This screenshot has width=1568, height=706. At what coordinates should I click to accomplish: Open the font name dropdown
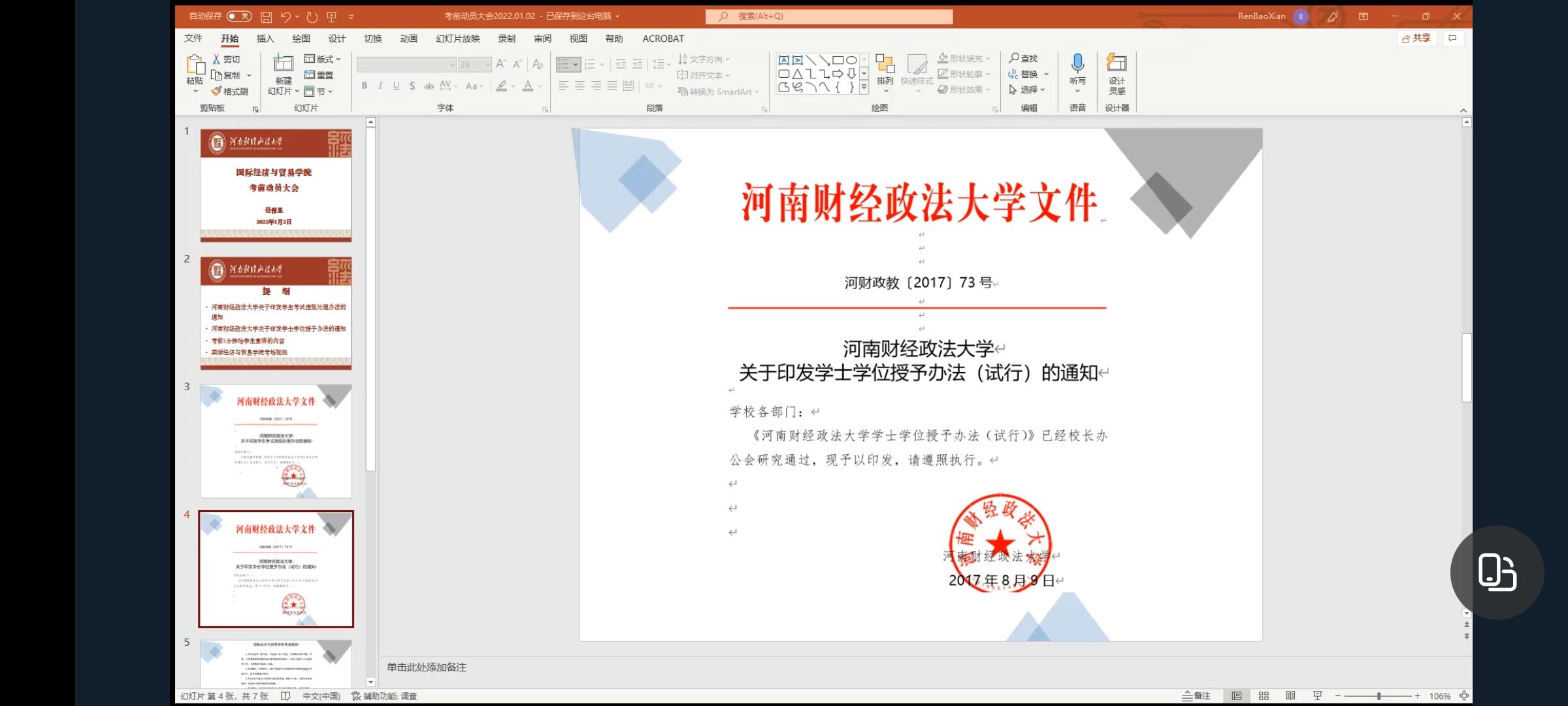click(451, 65)
